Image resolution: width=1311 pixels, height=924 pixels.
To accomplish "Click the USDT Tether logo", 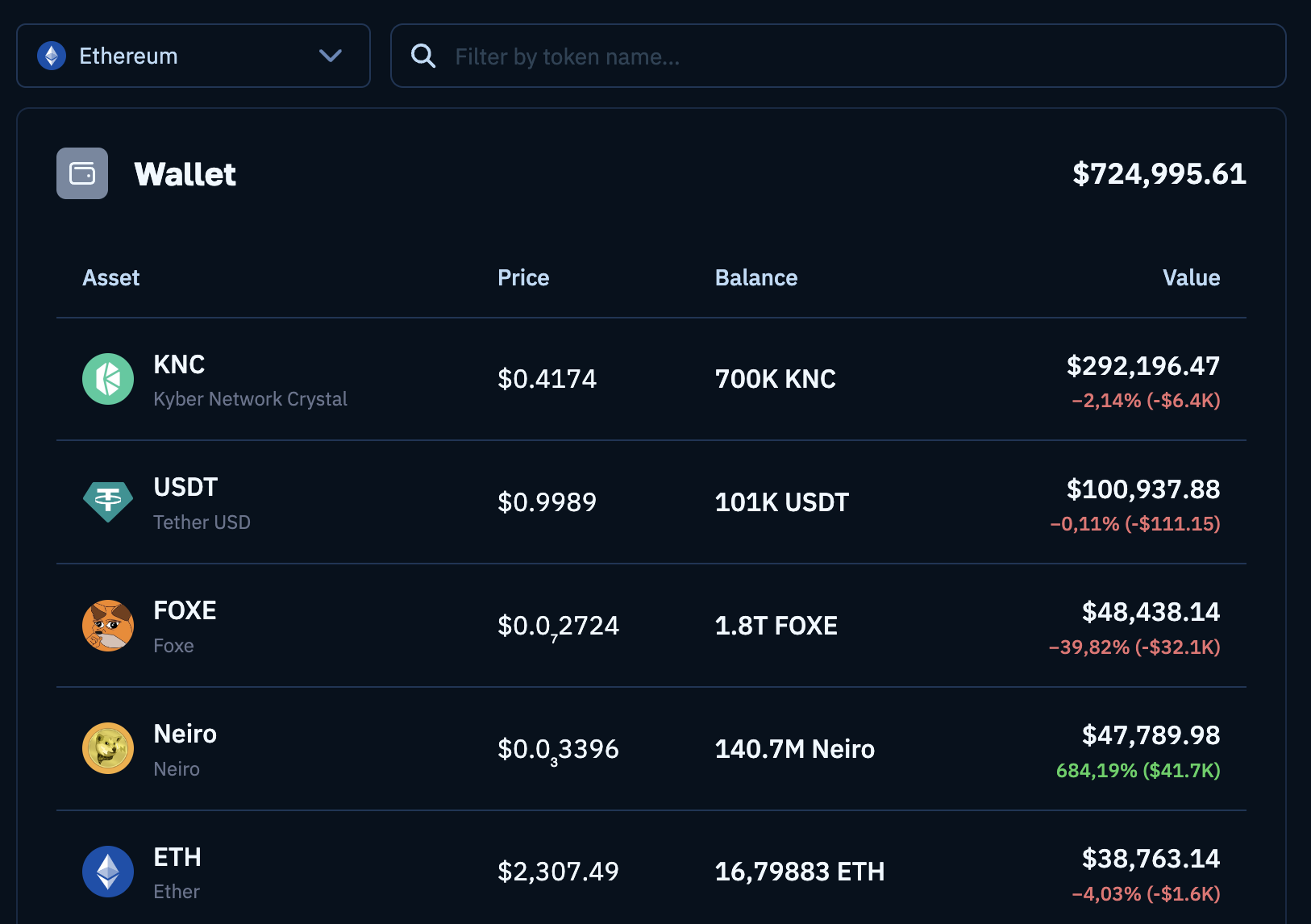I will pos(108,502).
